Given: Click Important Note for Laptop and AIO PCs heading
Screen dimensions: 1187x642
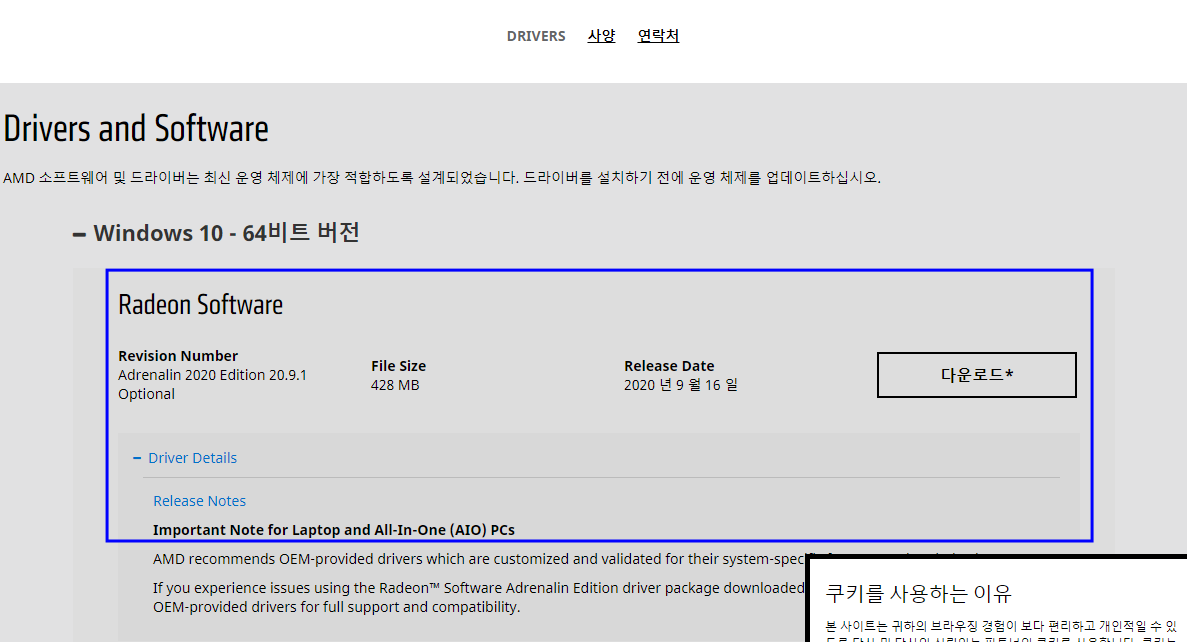Looking at the screenshot, I should [334, 530].
